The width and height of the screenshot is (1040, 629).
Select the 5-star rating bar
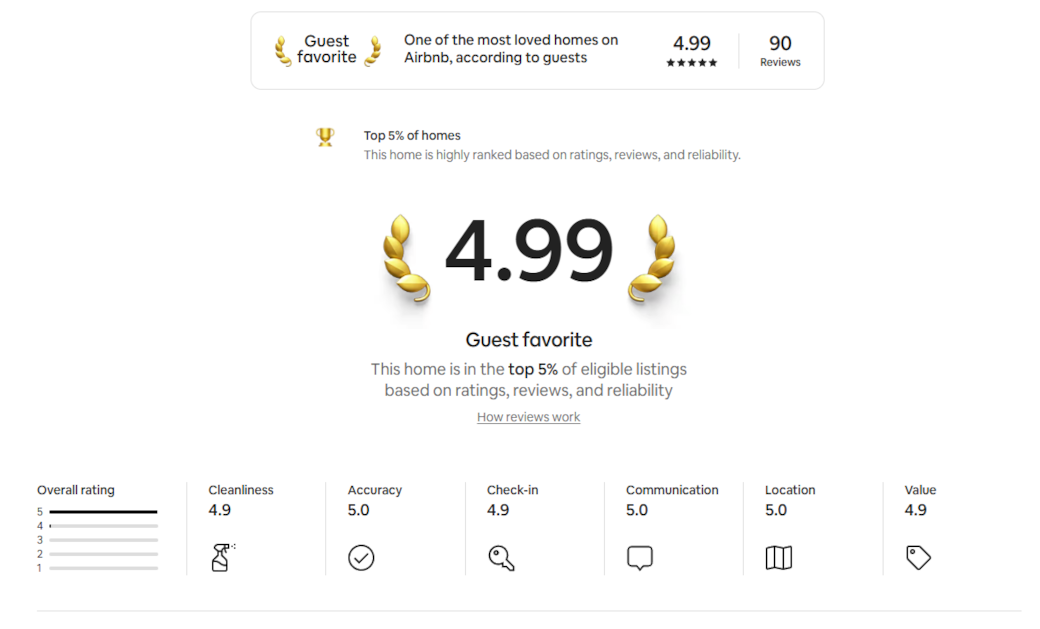[103, 512]
